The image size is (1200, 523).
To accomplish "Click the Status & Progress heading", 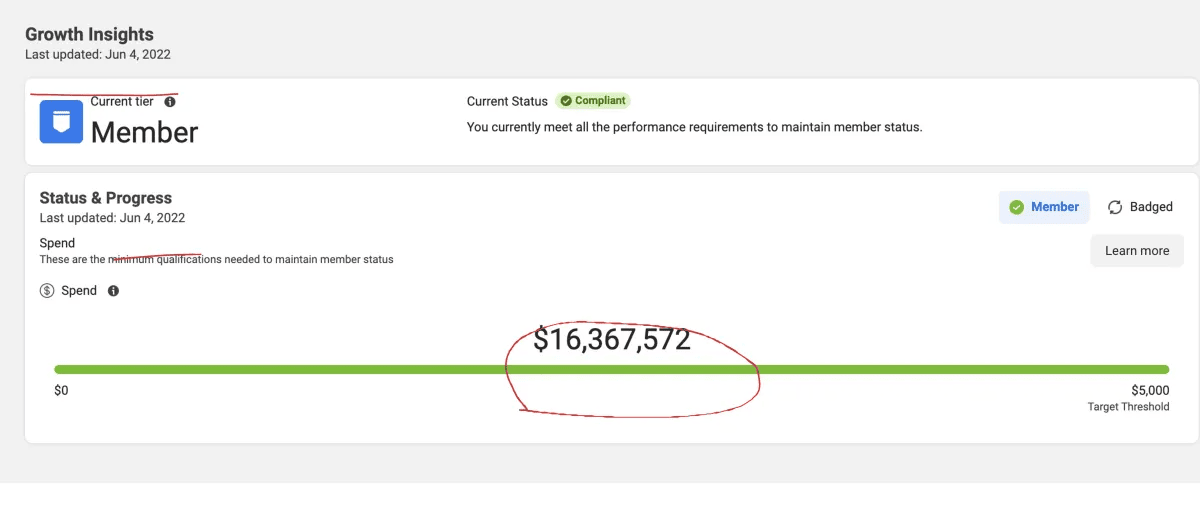I will [x=106, y=198].
